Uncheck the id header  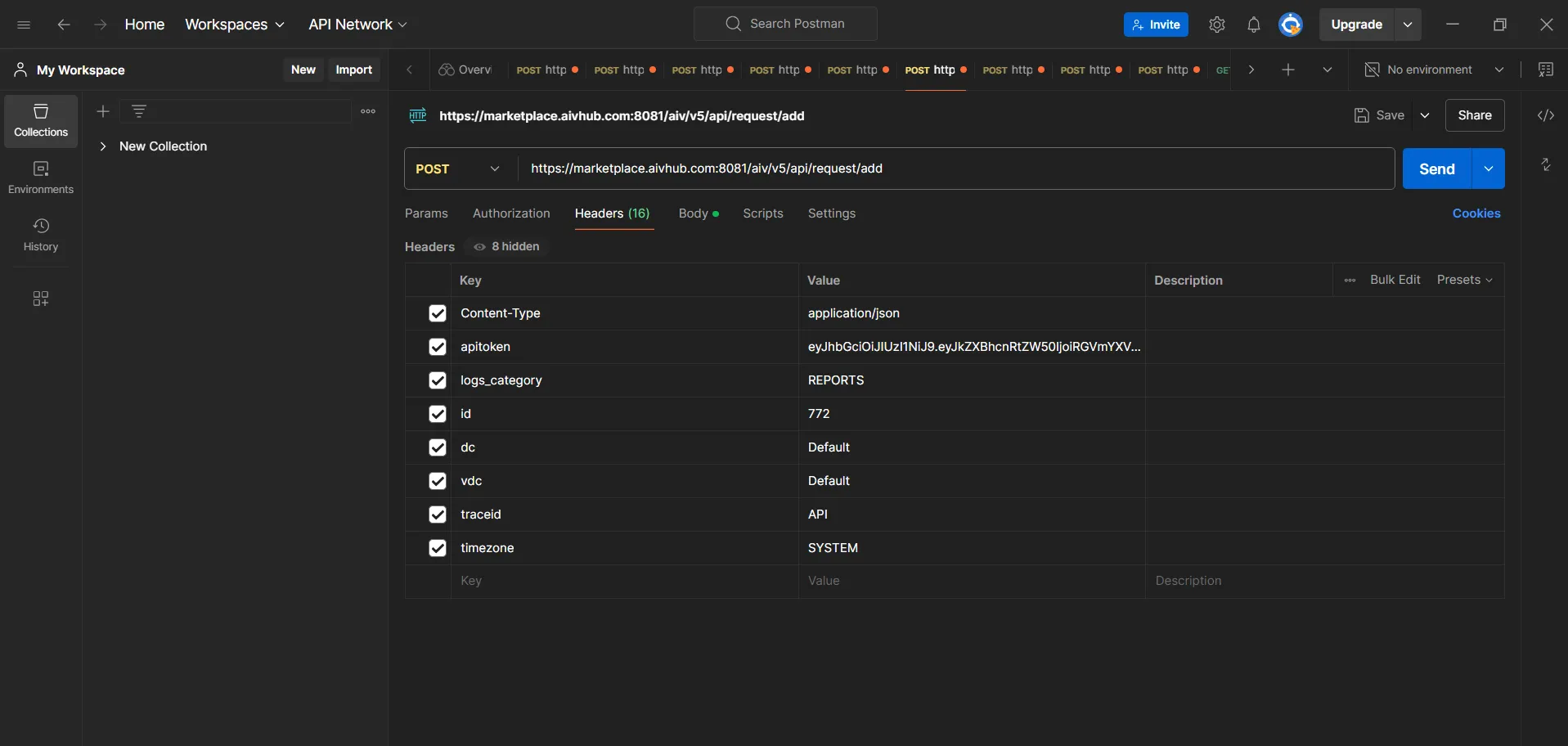click(x=438, y=414)
